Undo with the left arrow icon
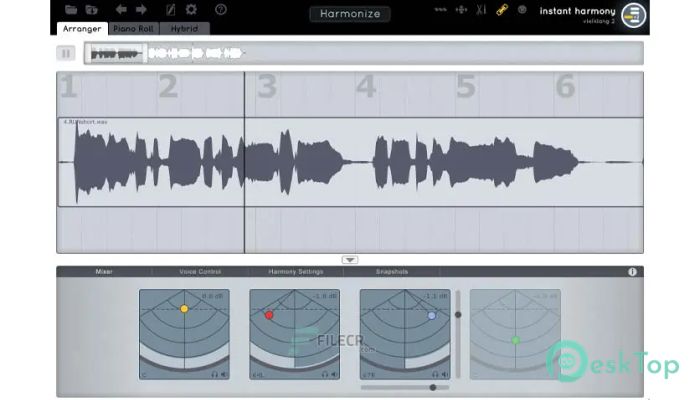The image size is (700, 400). [x=121, y=9]
